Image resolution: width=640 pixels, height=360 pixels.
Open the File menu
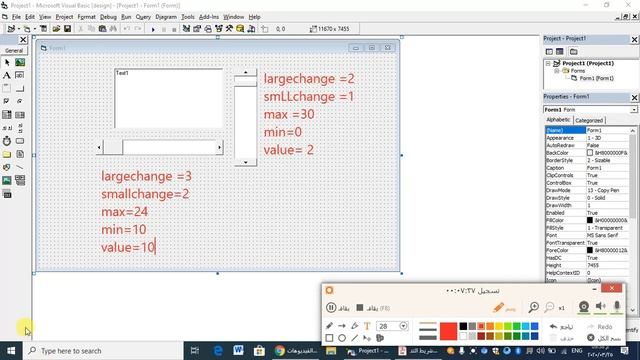[x=16, y=17]
